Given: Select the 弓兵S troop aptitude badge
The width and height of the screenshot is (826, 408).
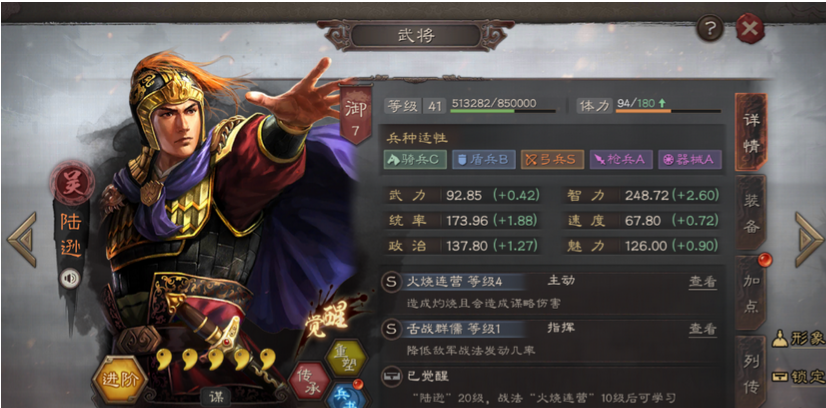Looking at the screenshot, I should tap(552, 160).
